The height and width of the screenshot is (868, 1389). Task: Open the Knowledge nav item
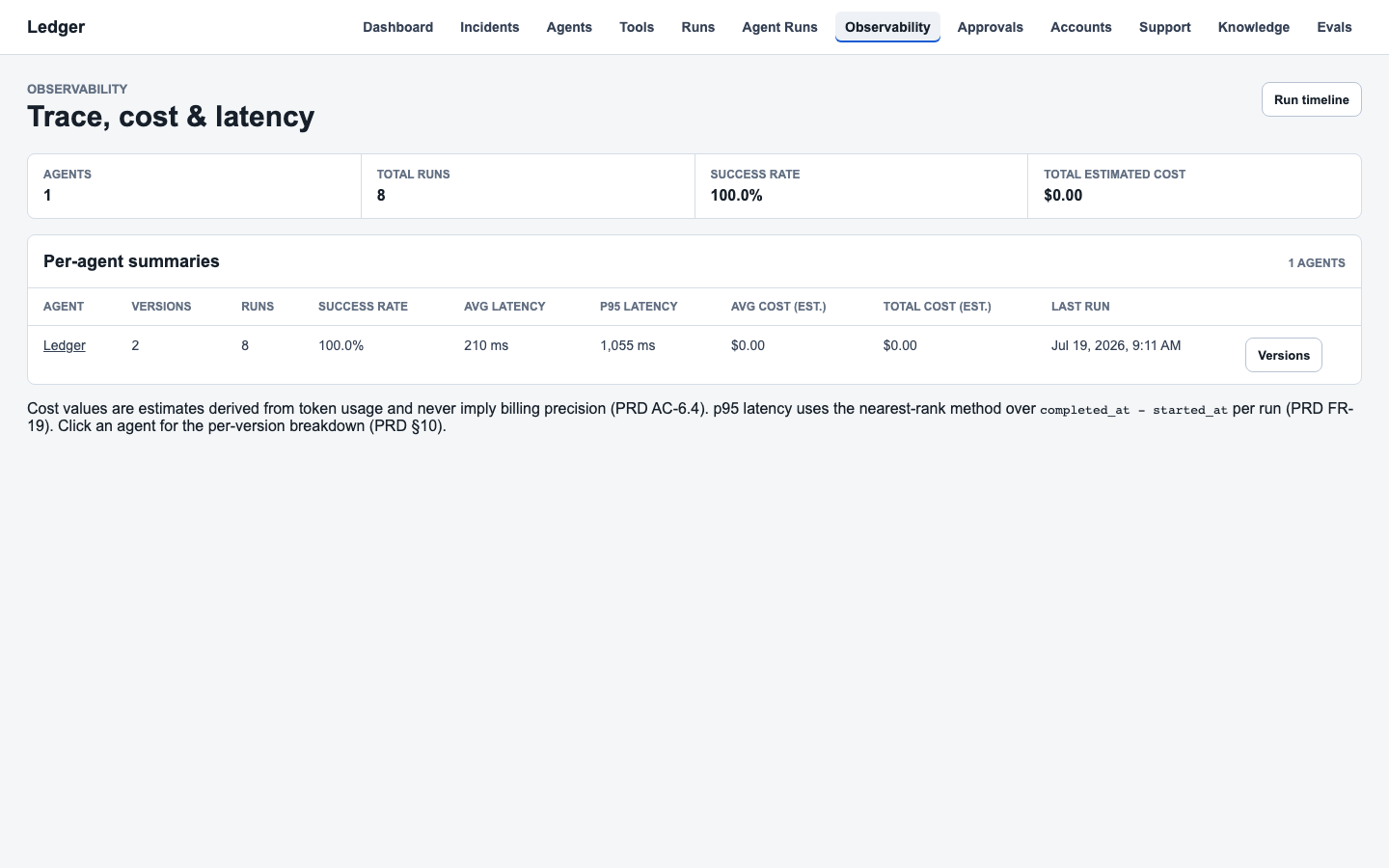[1253, 27]
